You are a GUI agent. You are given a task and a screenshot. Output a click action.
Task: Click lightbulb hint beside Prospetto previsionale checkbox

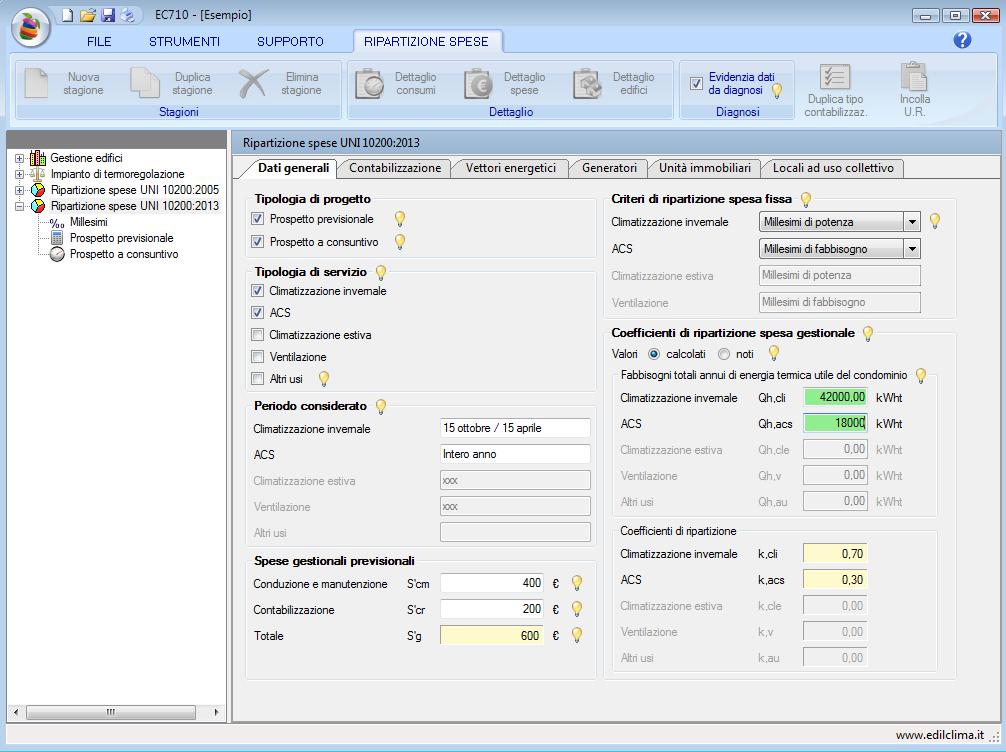point(400,219)
